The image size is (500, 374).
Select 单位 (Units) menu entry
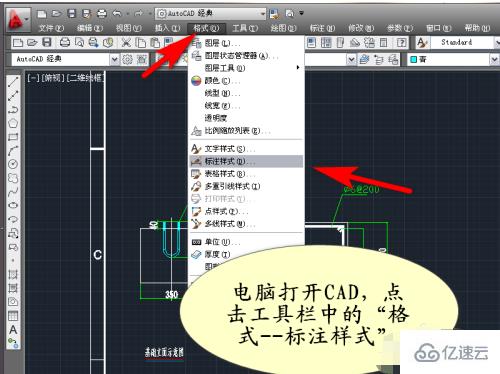point(247,242)
